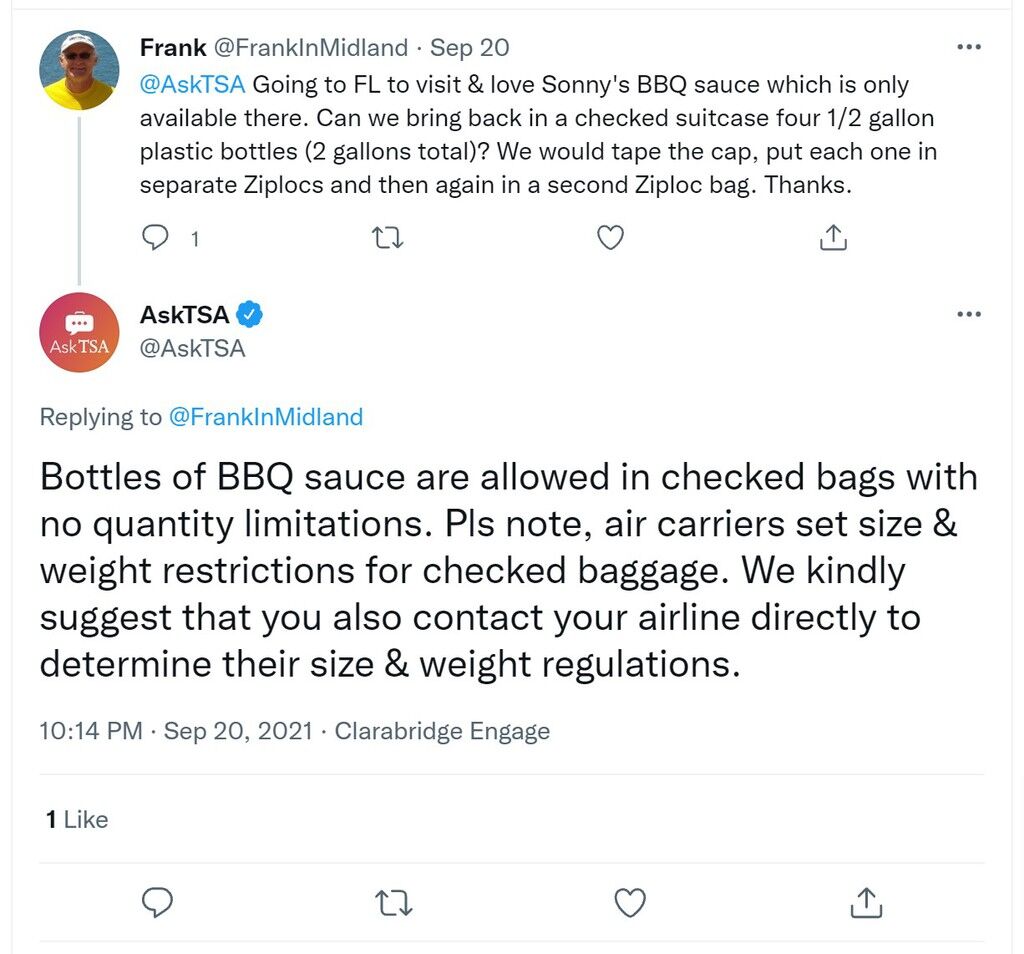Screen dimensions: 1024x954
Task: Click Frank's display name
Action: [173, 48]
